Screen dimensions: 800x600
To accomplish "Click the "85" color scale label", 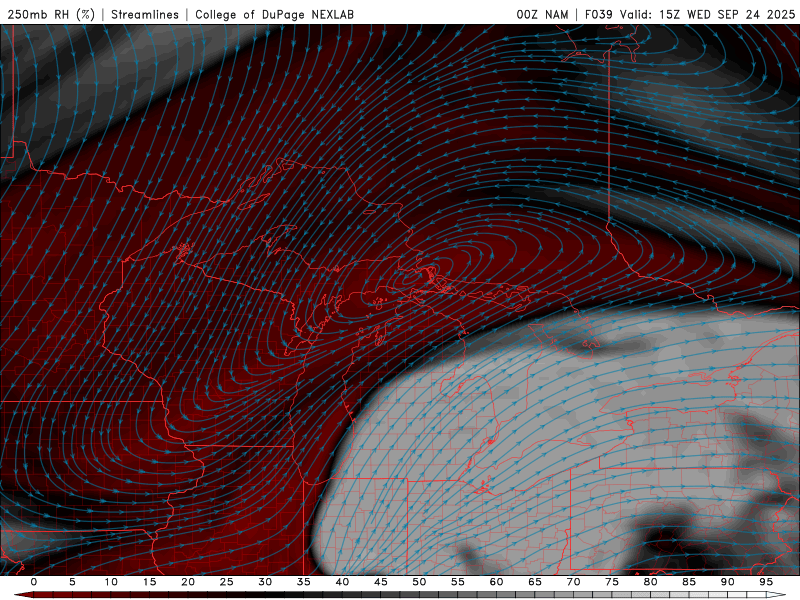I will 689,582.
